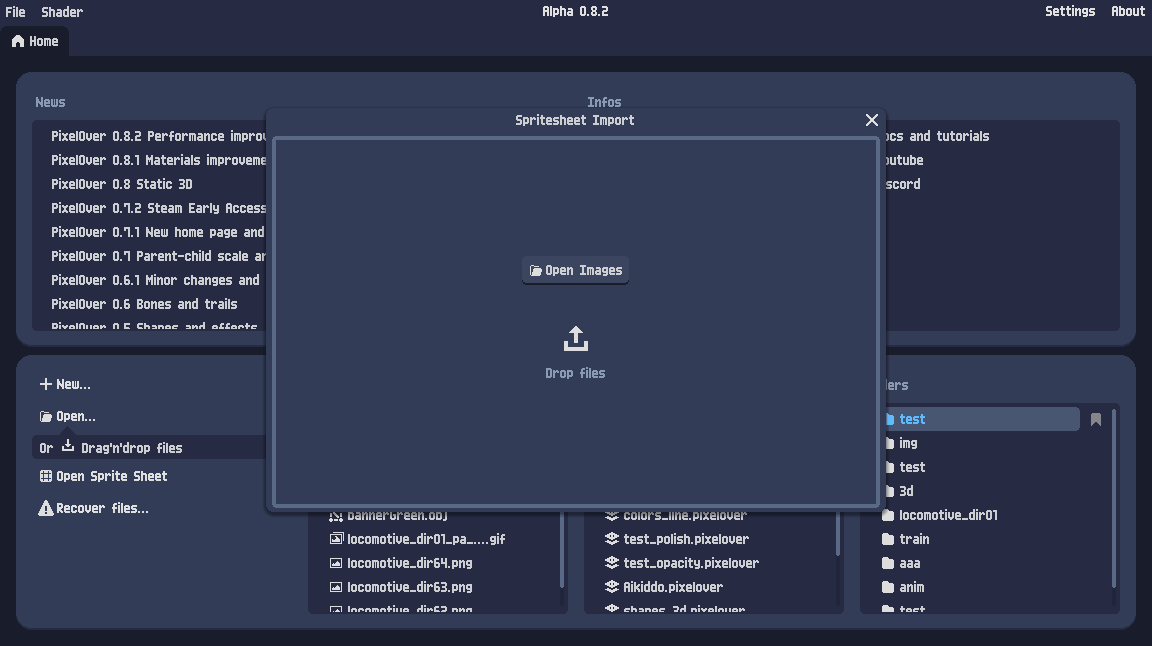This screenshot has width=1152, height=646.
Task: Toggle the bookmark icon beside test folder
Action: [x=1095, y=419]
